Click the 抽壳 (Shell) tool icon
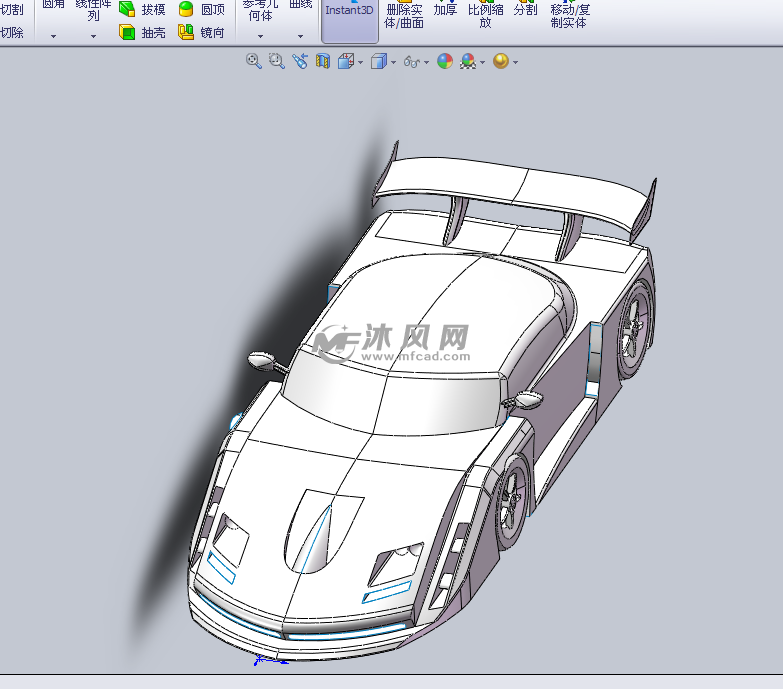Screen dimensions: 783x689 click(128, 32)
